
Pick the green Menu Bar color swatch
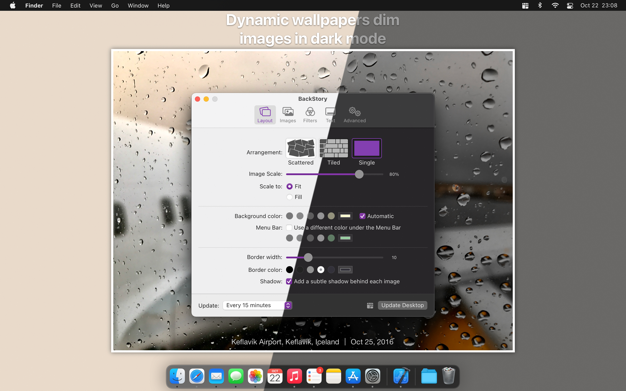(331, 238)
